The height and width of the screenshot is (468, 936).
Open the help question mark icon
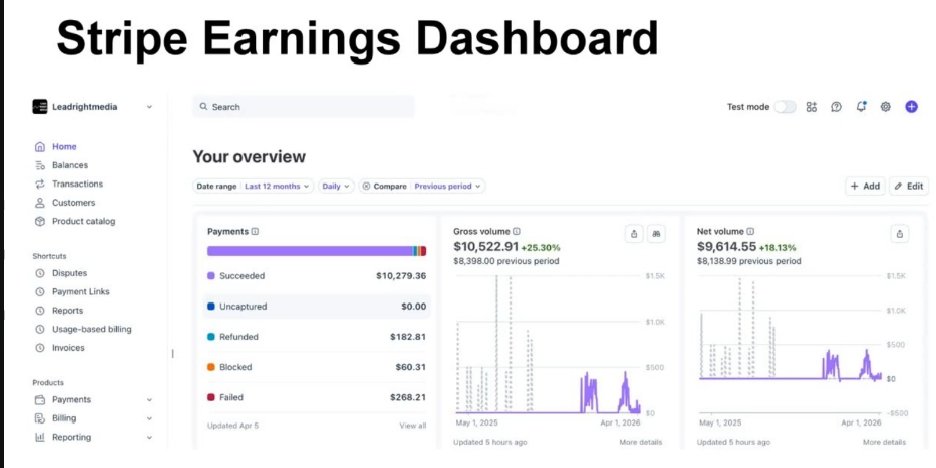(x=836, y=107)
